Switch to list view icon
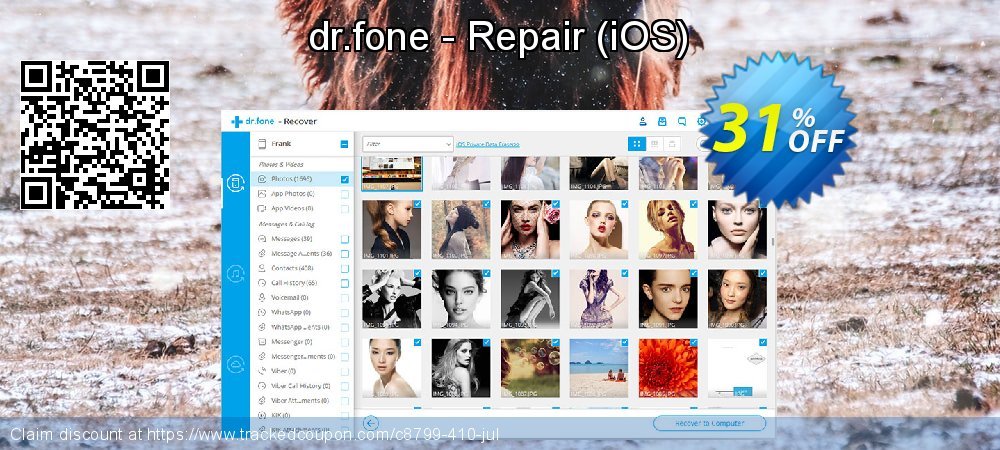The width and height of the screenshot is (1000, 450). [654, 144]
